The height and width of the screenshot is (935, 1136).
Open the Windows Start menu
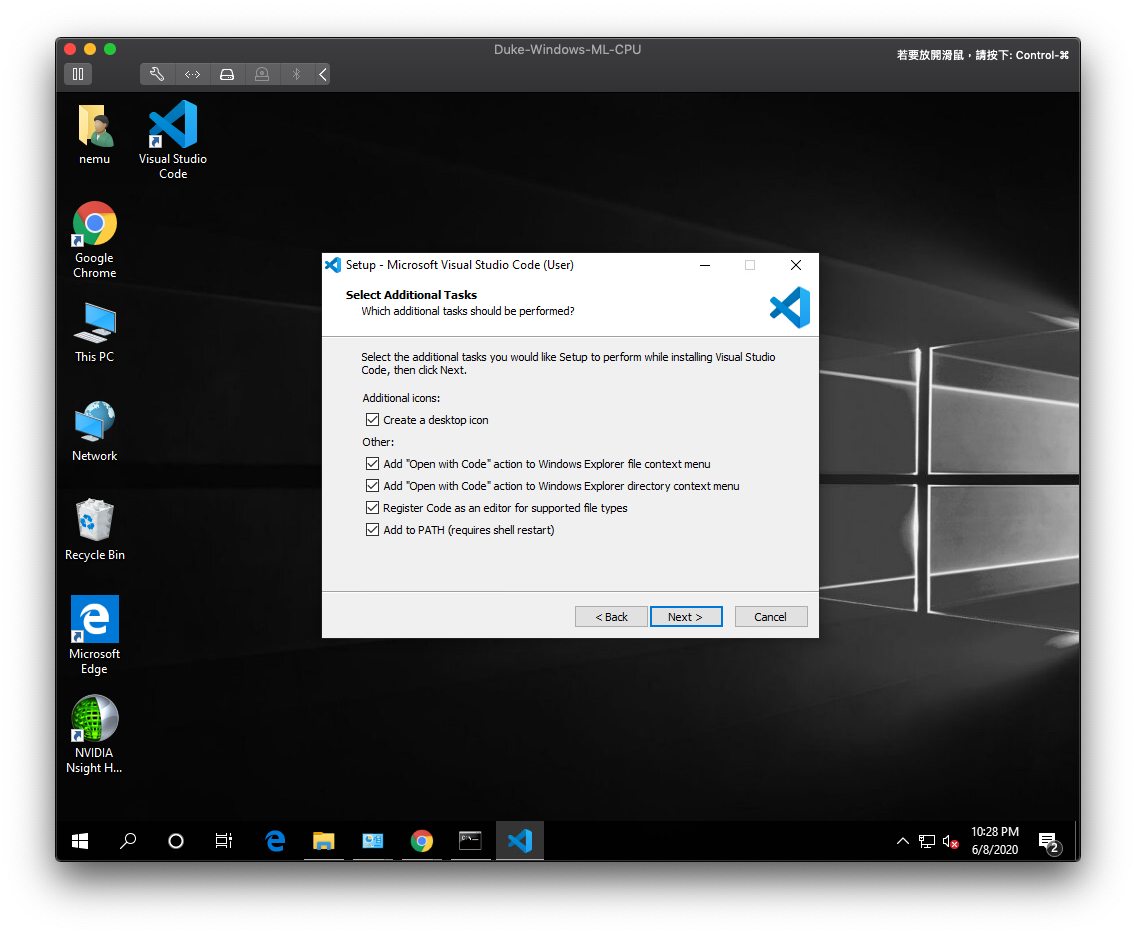80,841
